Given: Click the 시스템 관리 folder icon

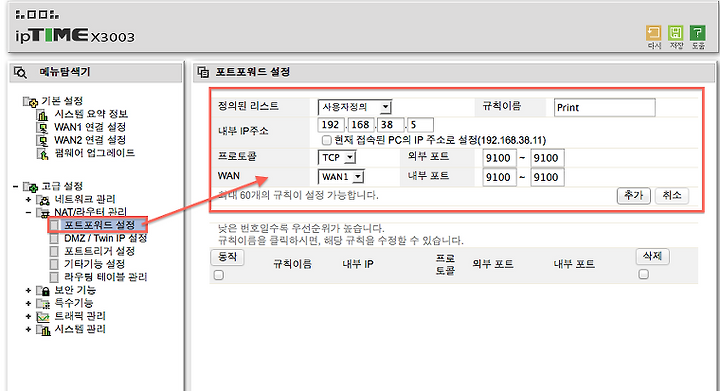Looking at the screenshot, I should point(43,330).
